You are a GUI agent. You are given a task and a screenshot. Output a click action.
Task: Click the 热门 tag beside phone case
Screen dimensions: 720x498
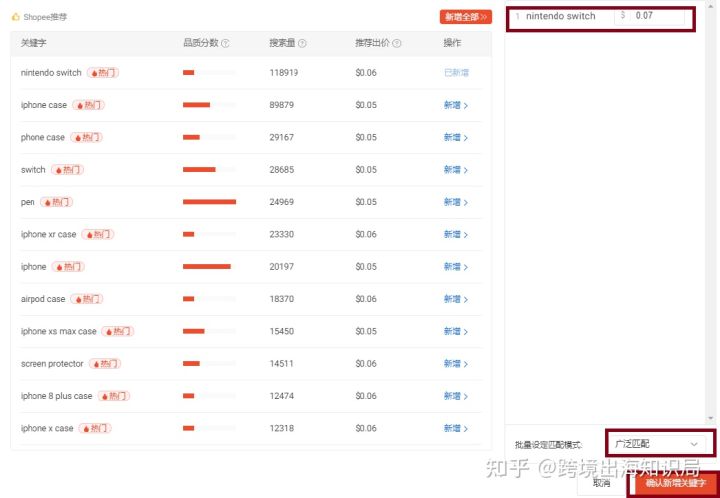coord(86,137)
